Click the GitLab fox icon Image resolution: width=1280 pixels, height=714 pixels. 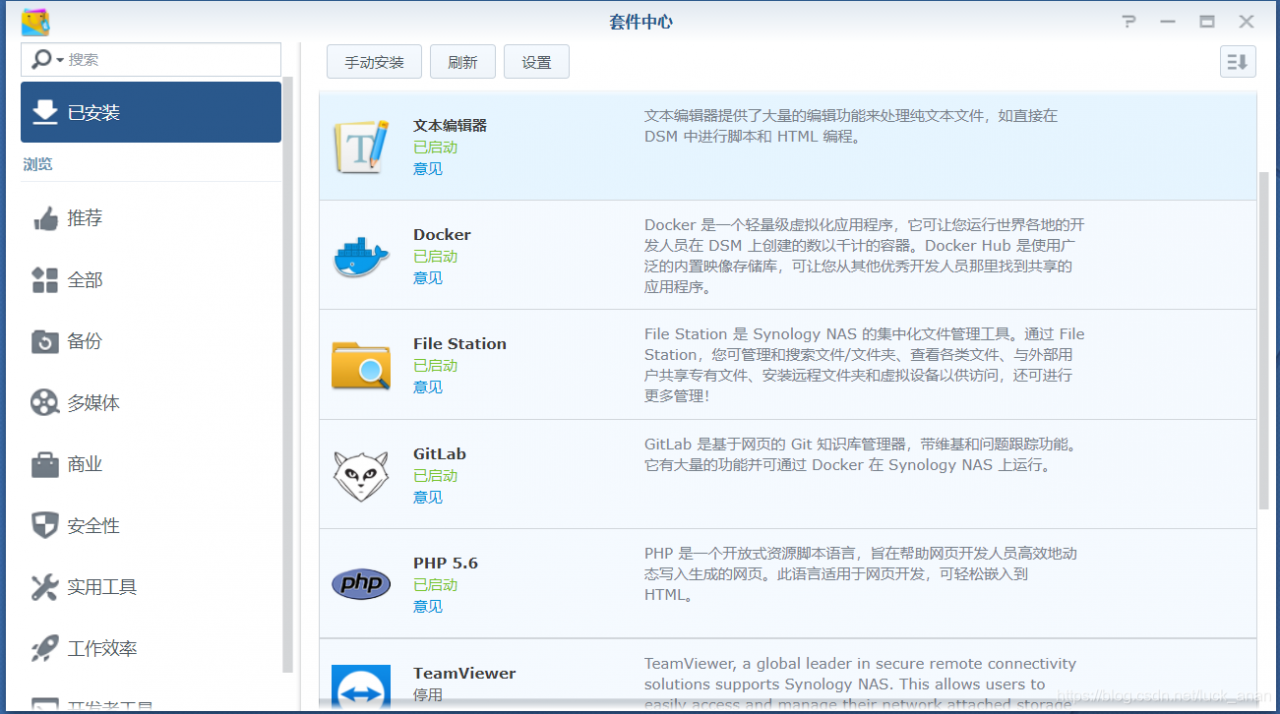pyautogui.click(x=360, y=475)
